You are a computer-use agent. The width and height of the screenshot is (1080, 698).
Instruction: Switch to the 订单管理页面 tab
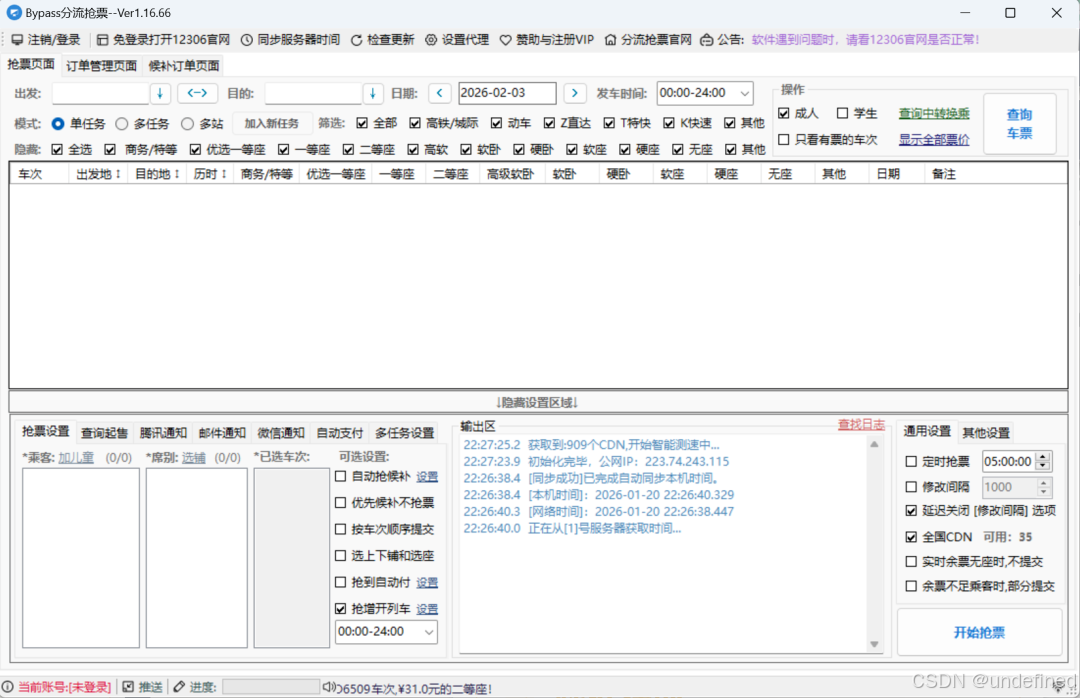(101, 66)
